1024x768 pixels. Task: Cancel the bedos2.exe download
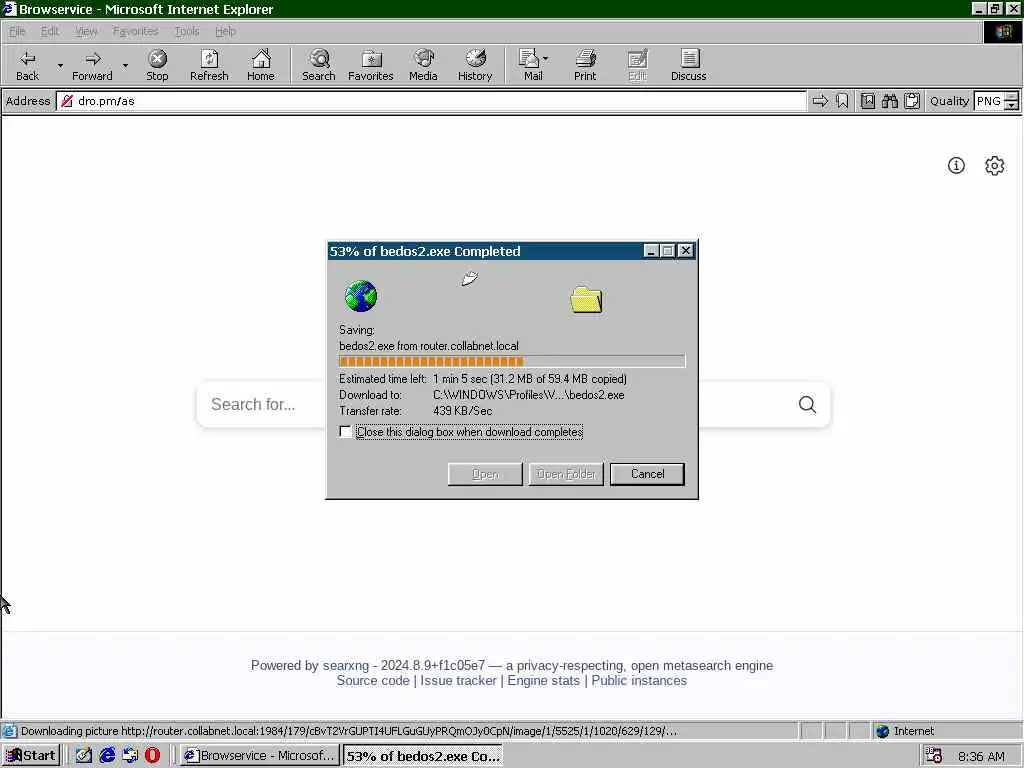tap(647, 474)
